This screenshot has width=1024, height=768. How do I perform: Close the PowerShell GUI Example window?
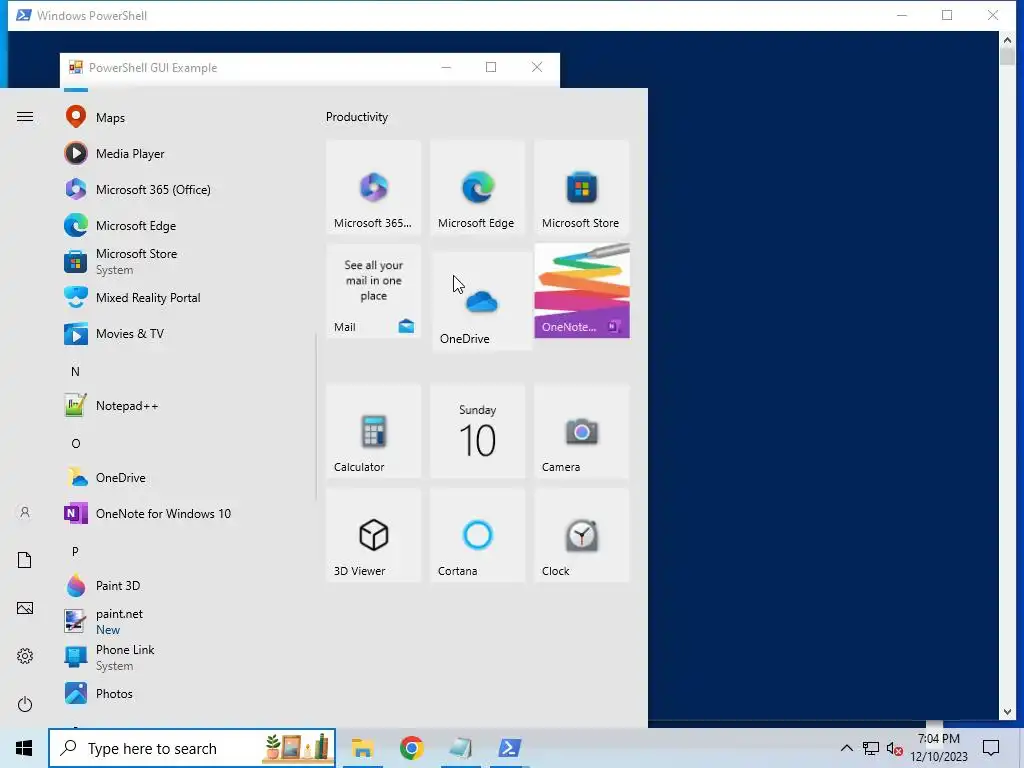click(x=537, y=67)
